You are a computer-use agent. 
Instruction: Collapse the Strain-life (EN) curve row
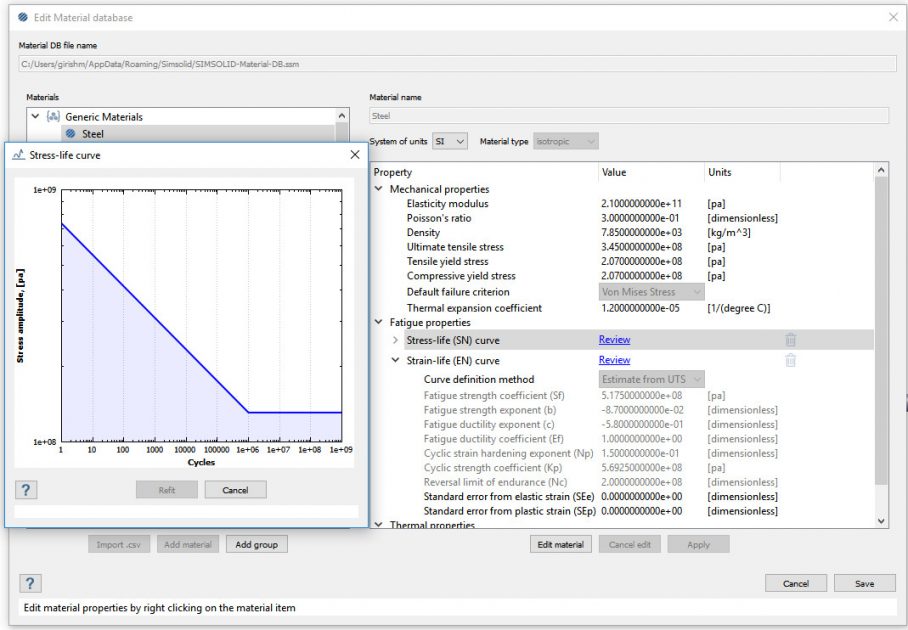[395, 360]
